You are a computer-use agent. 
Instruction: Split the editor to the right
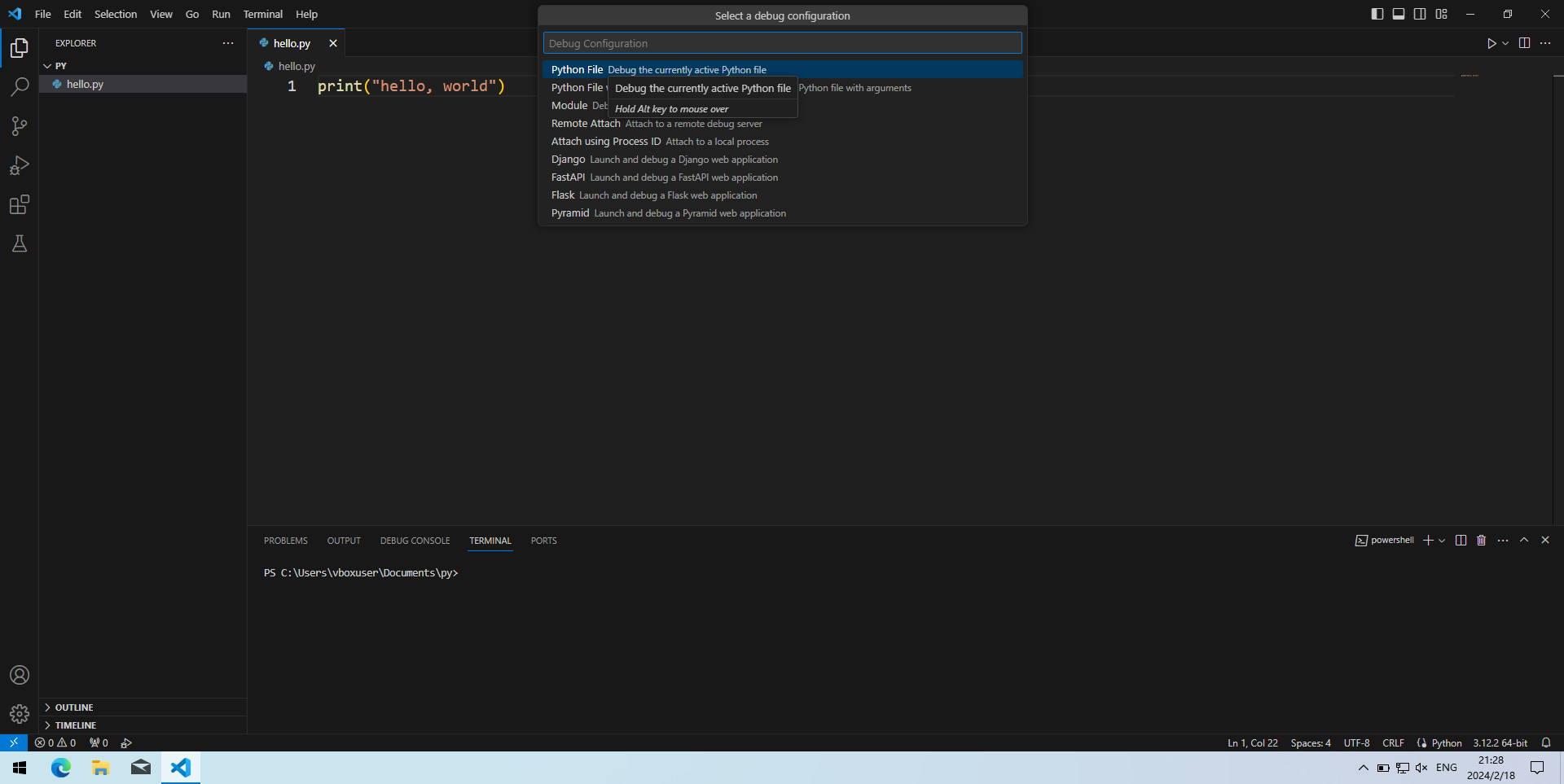click(x=1524, y=43)
